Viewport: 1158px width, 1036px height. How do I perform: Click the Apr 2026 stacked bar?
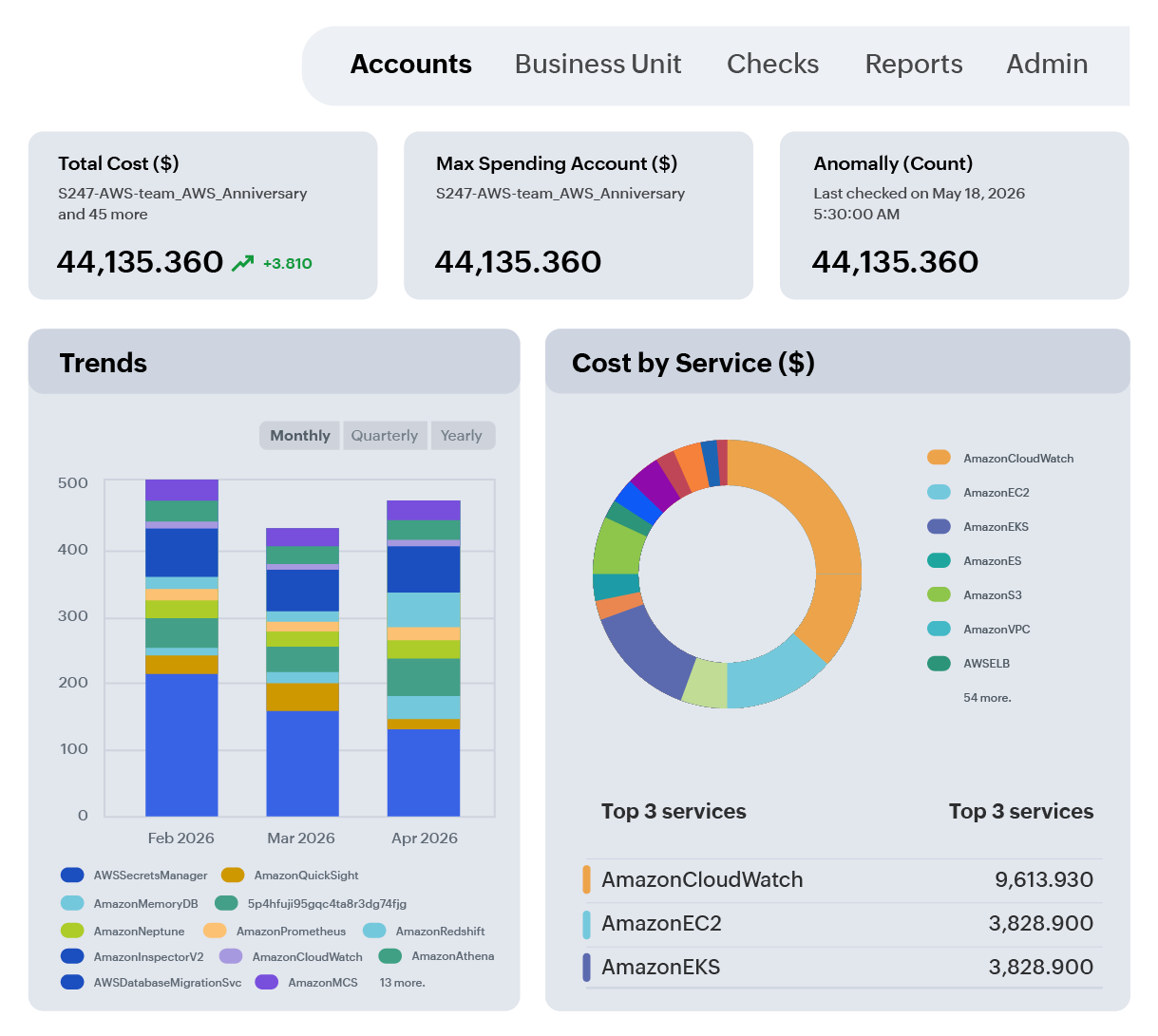pyautogui.click(x=424, y=658)
